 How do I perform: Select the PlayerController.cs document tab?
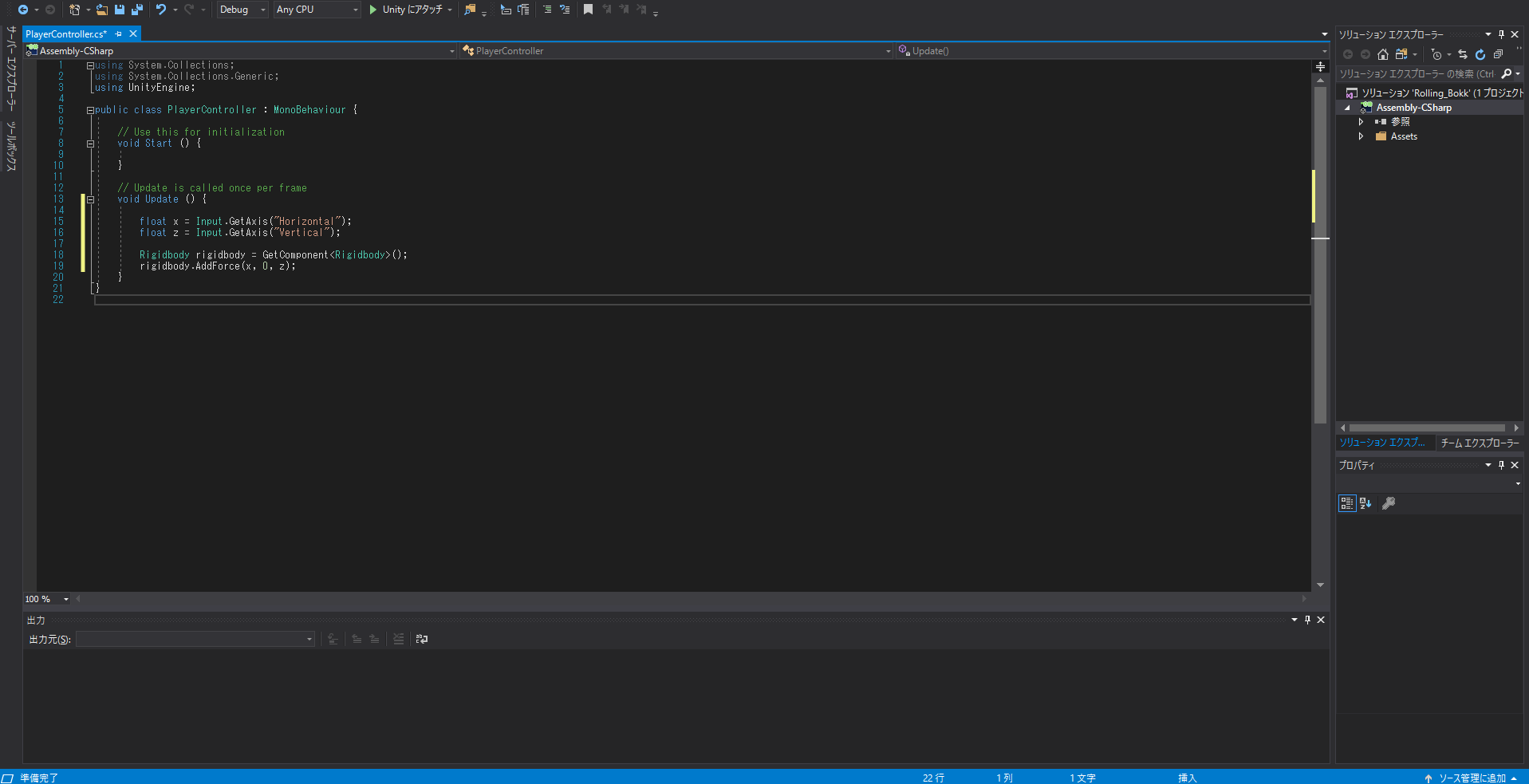point(66,33)
